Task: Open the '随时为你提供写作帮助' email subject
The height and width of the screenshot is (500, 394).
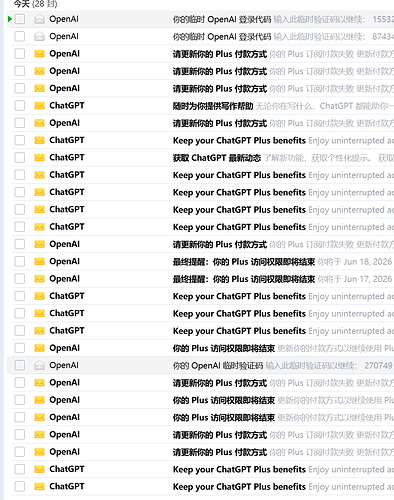Action: pyautogui.click(x=213, y=106)
